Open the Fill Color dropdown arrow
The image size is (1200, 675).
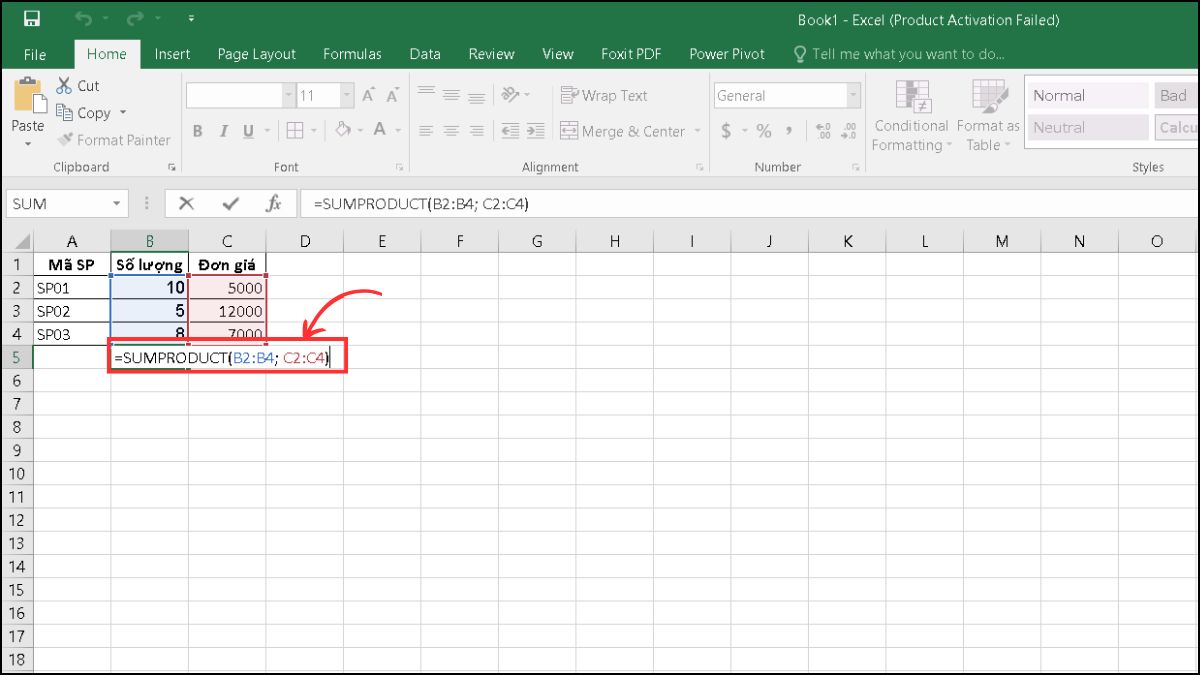pyautogui.click(x=358, y=131)
